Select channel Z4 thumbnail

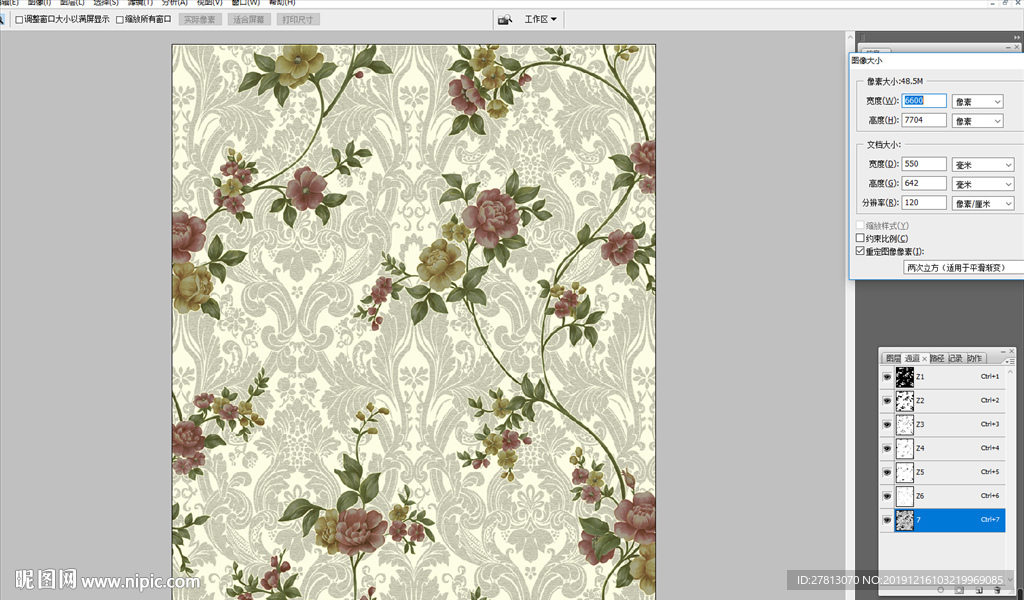coord(904,449)
